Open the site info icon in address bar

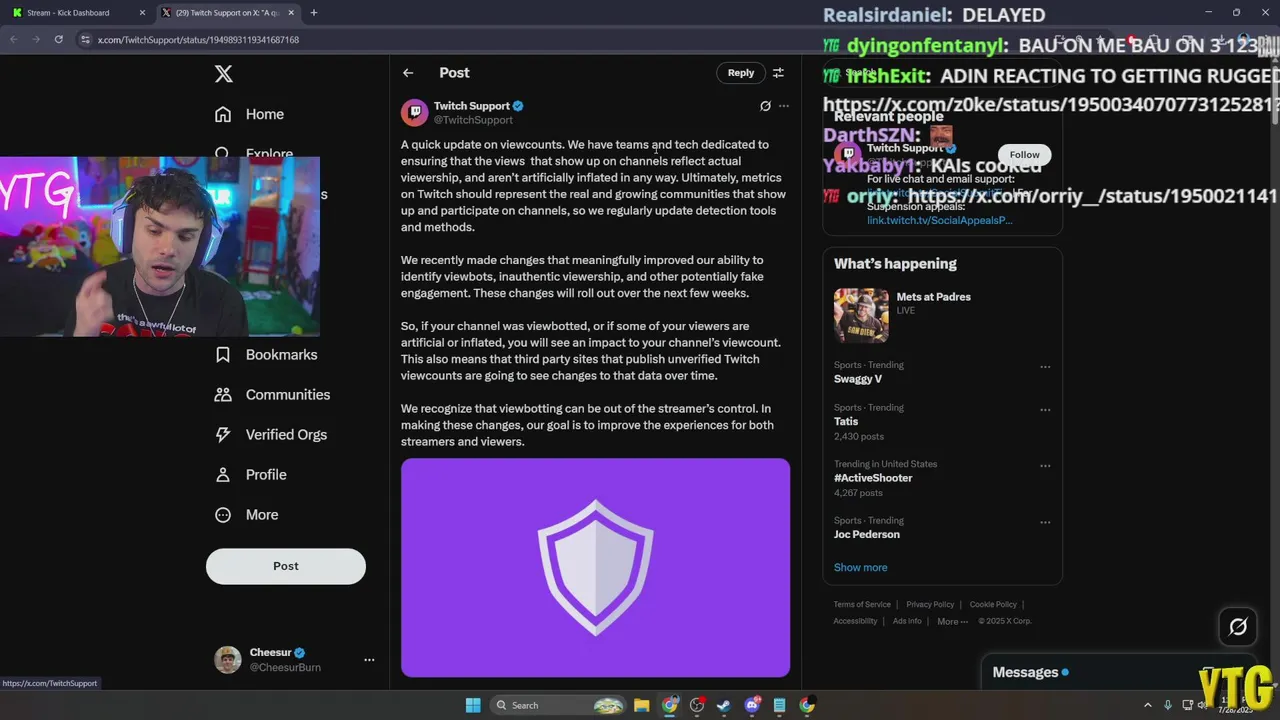tap(85, 39)
